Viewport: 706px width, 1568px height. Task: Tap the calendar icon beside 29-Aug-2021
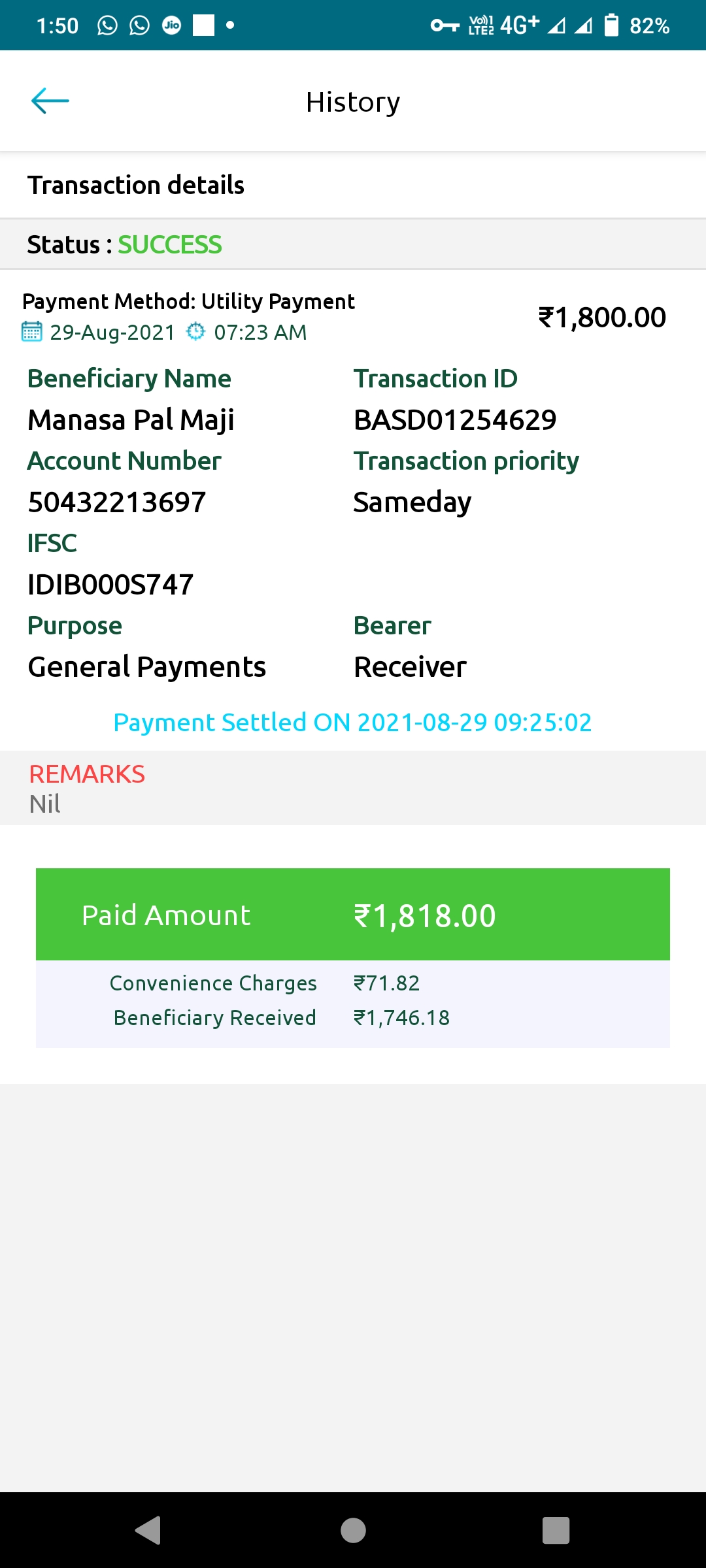pyautogui.click(x=31, y=332)
